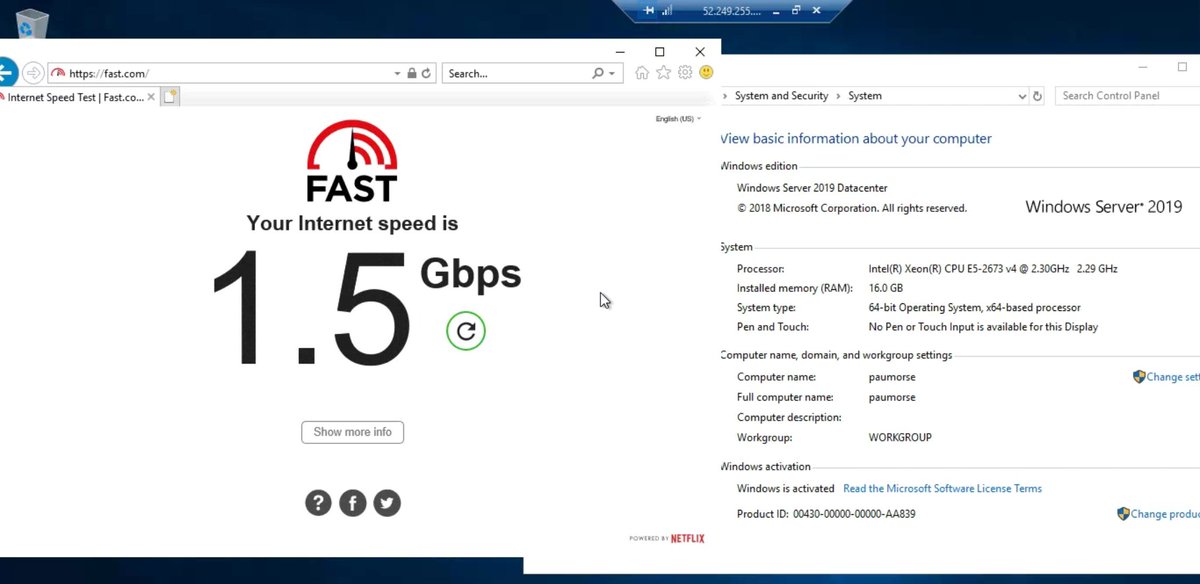
Task: Click the View basic information heading
Action: point(856,139)
